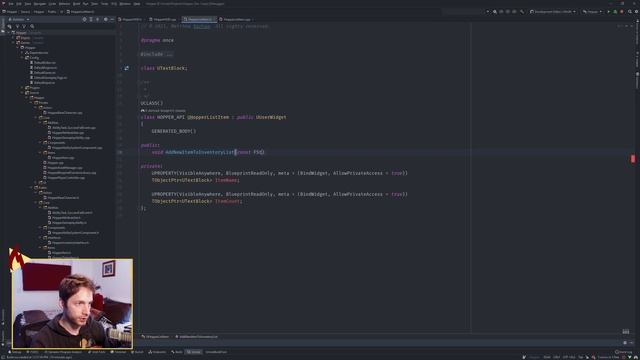Open the Edit menu
The width and height of the screenshot is (640, 360).
[x=19, y=4]
